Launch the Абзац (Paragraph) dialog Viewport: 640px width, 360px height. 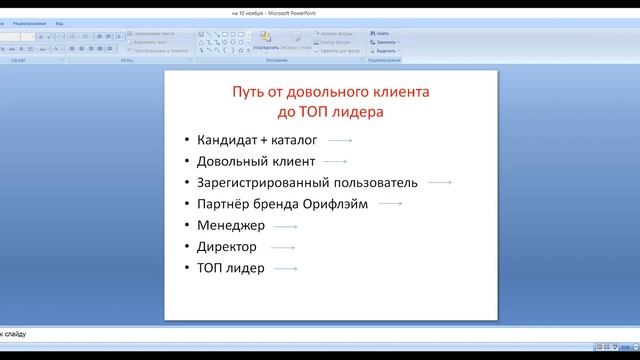(190, 60)
